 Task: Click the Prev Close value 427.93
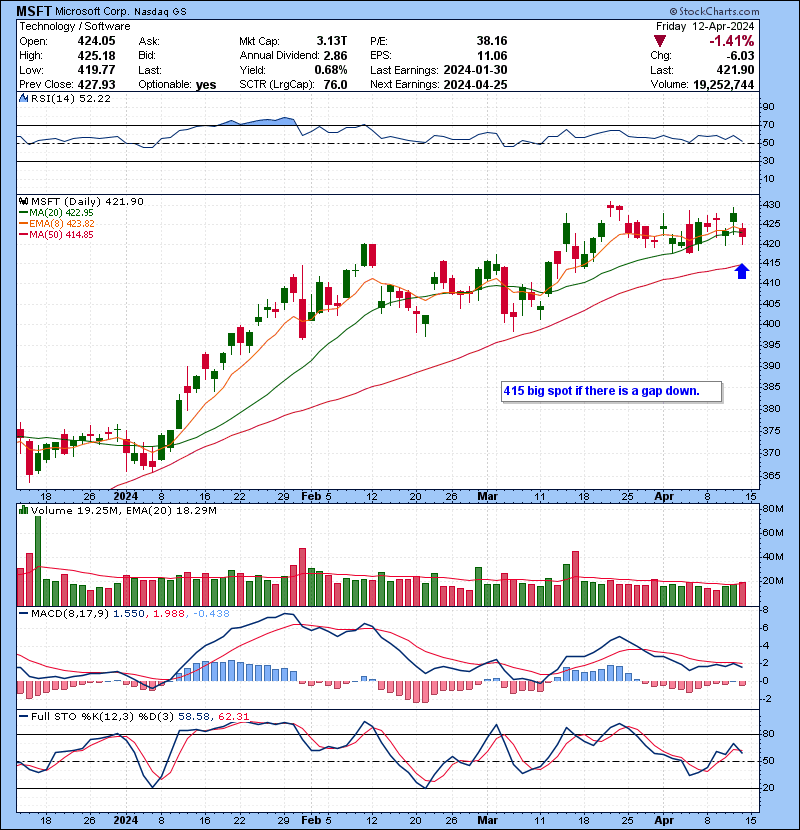pyautogui.click(x=96, y=84)
